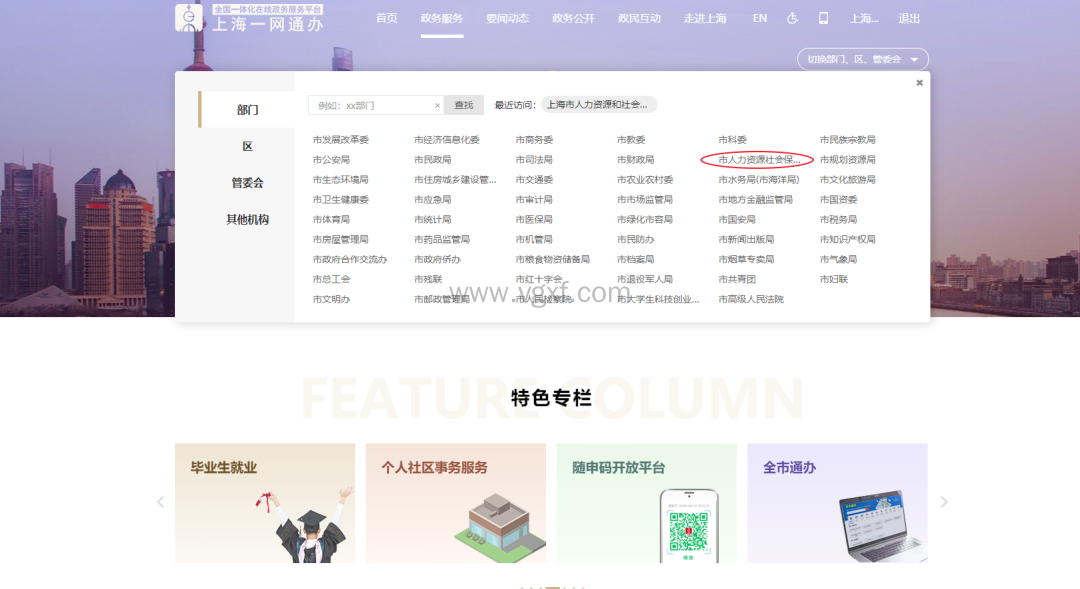Expand the 切换部门、区、管委会 dropdown
This screenshot has height=589, width=1080.
pyautogui.click(x=862, y=60)
